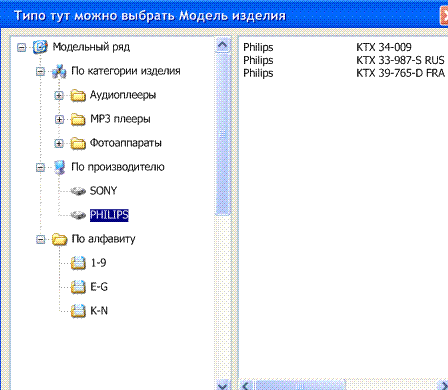Select the По производителю label
The height and width of the screenshot is (390, 448).
118,167
